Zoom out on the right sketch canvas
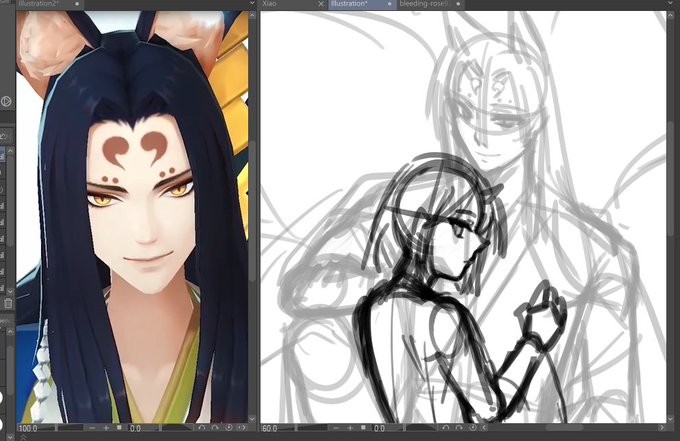Screen dimensions: 680x441 tap(336, 428)
